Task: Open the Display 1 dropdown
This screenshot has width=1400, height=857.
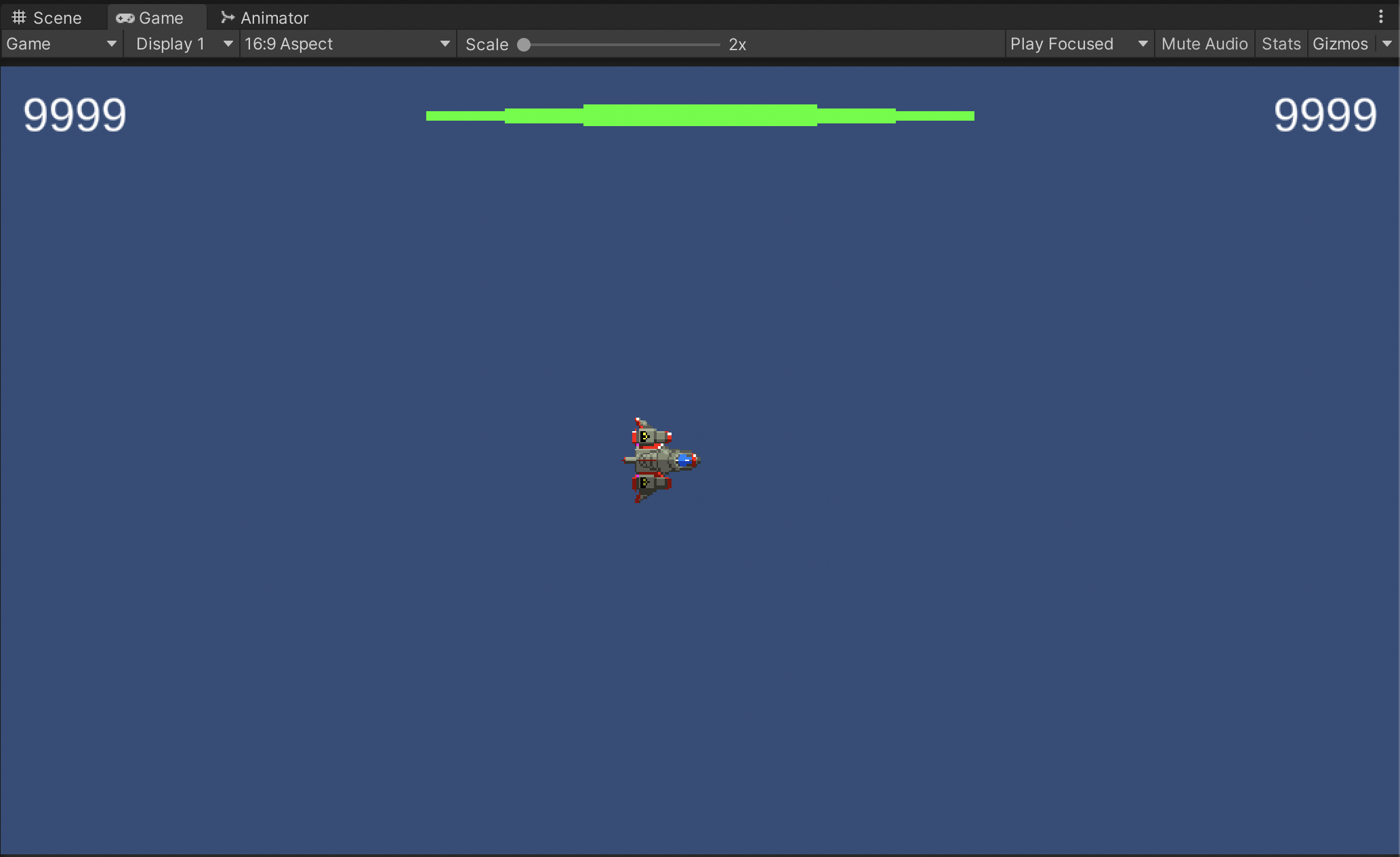Action: (182, 44)
